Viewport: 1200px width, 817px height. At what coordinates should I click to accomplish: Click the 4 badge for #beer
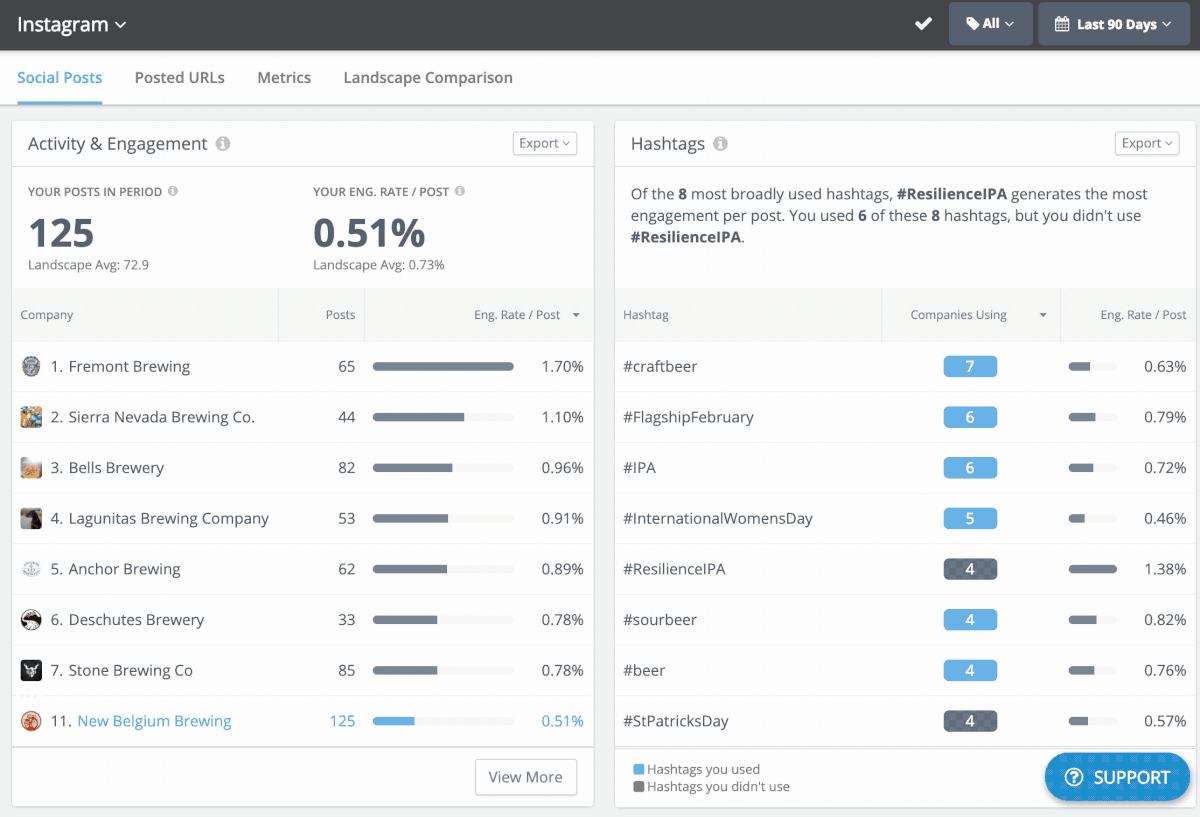970,670
